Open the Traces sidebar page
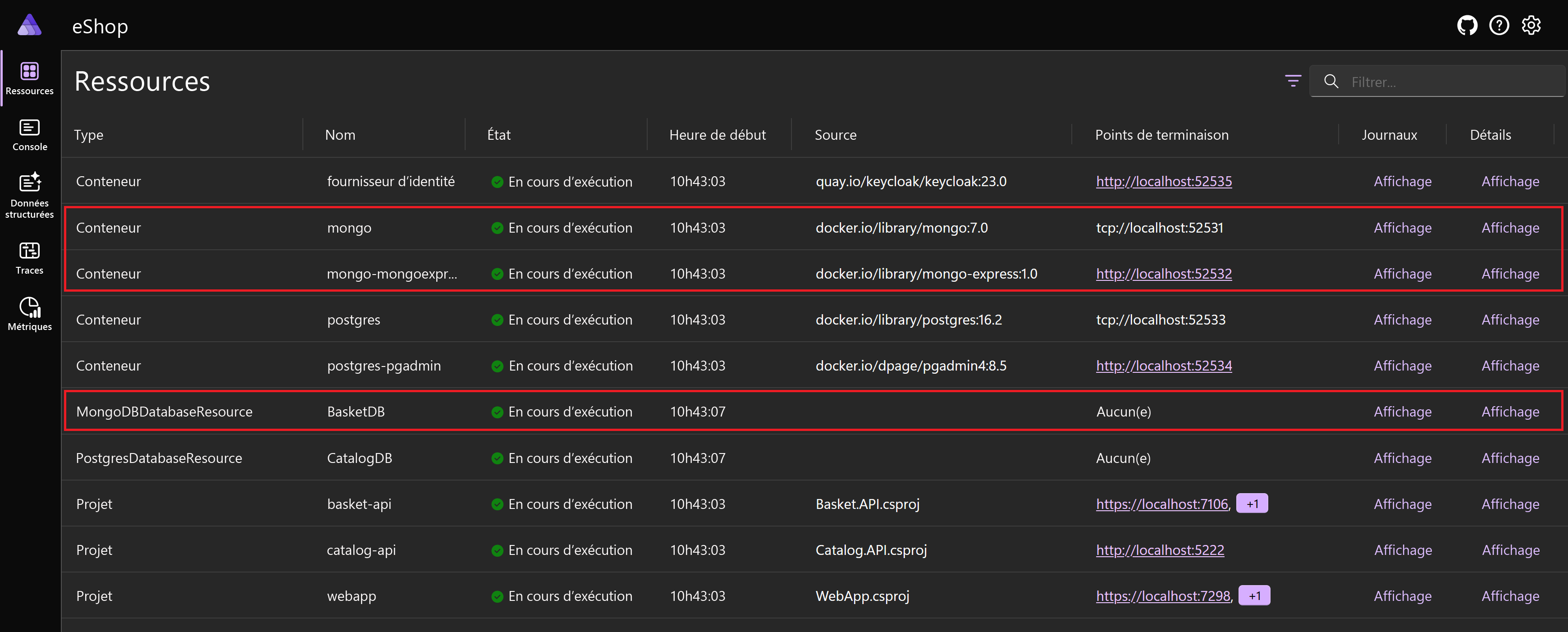 pos(29,258)
